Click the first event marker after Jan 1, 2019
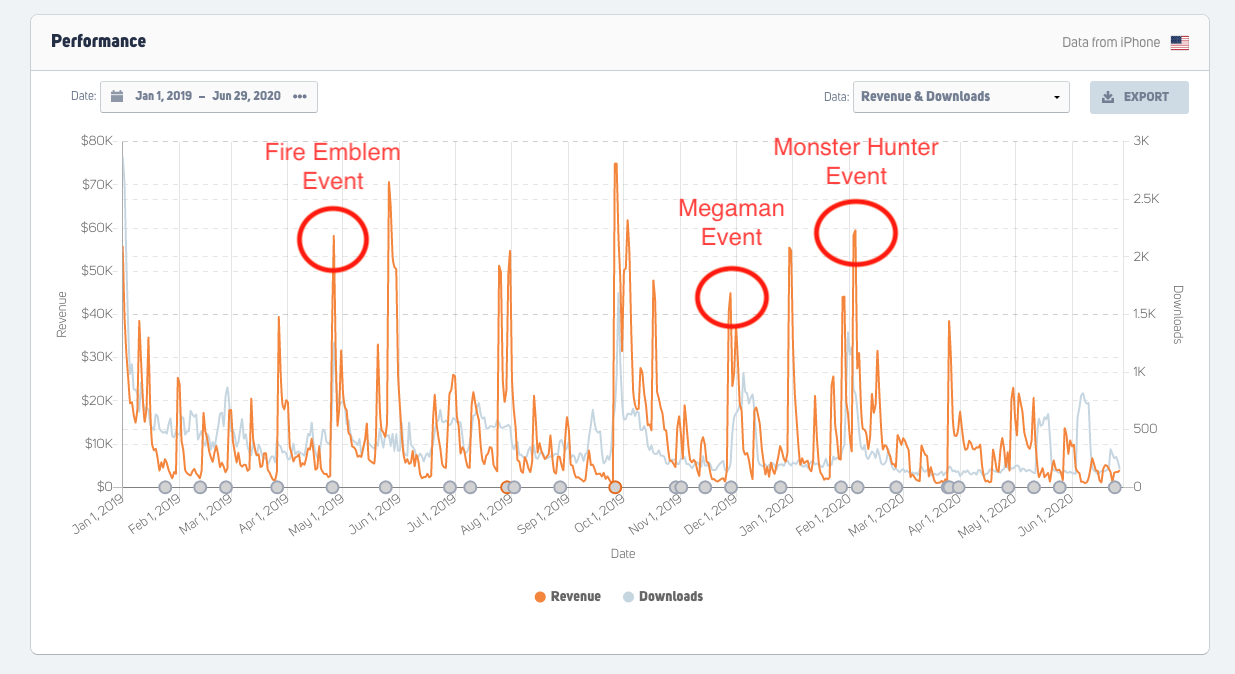Image resolution: width=1235 pixels, height=674 pixels. (x=165, y=487)
